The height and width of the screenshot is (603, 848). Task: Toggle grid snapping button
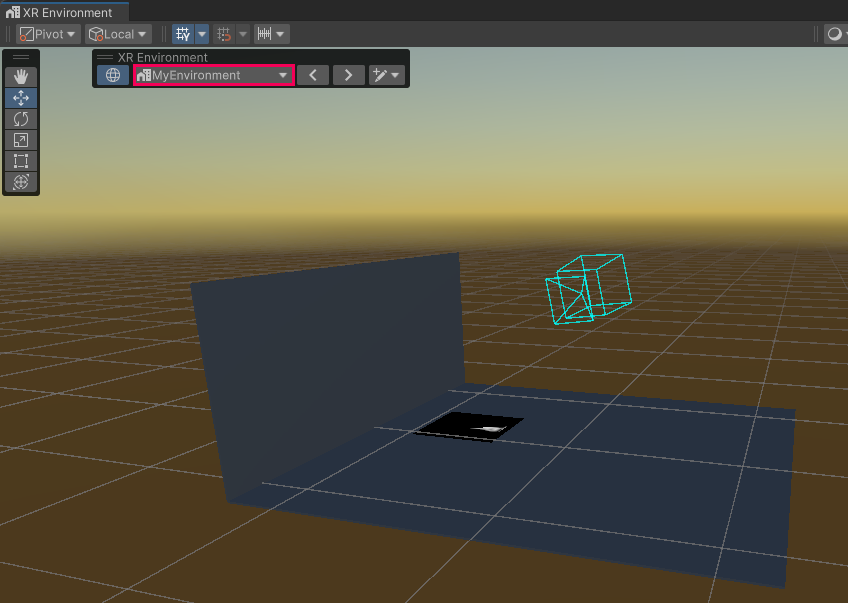pos(224,34)
